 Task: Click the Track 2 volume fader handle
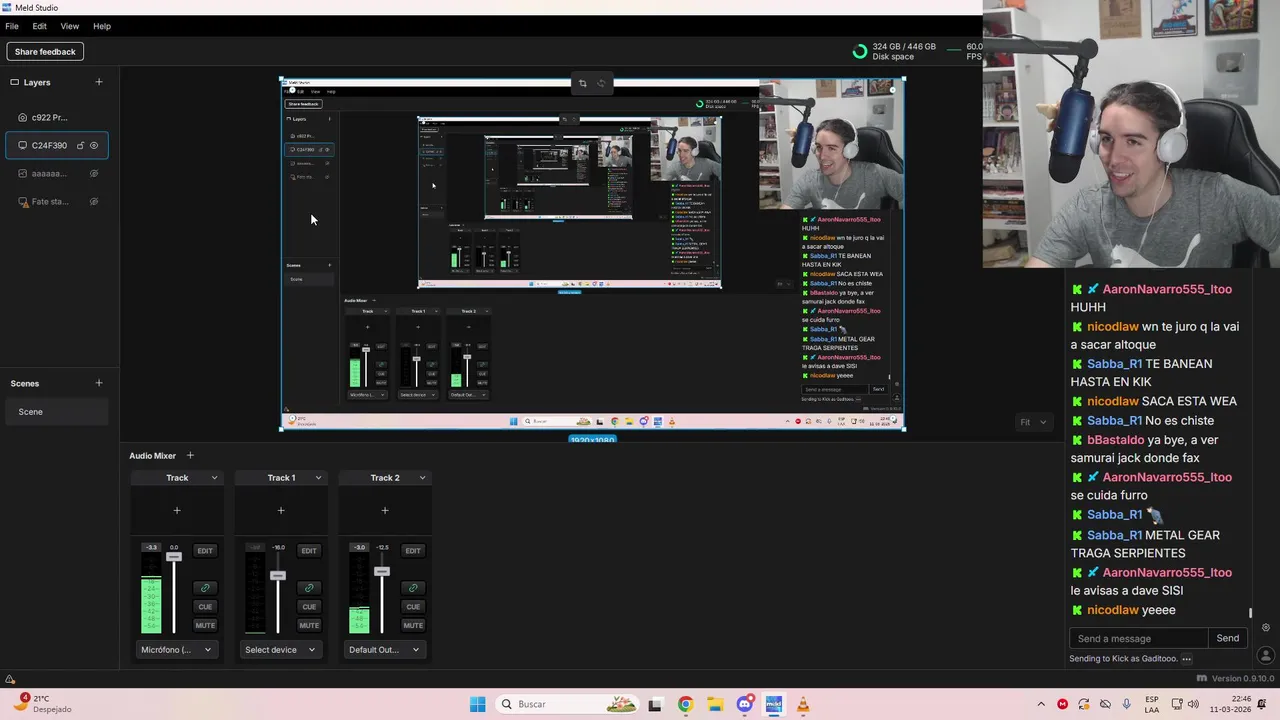click(382, 571)
